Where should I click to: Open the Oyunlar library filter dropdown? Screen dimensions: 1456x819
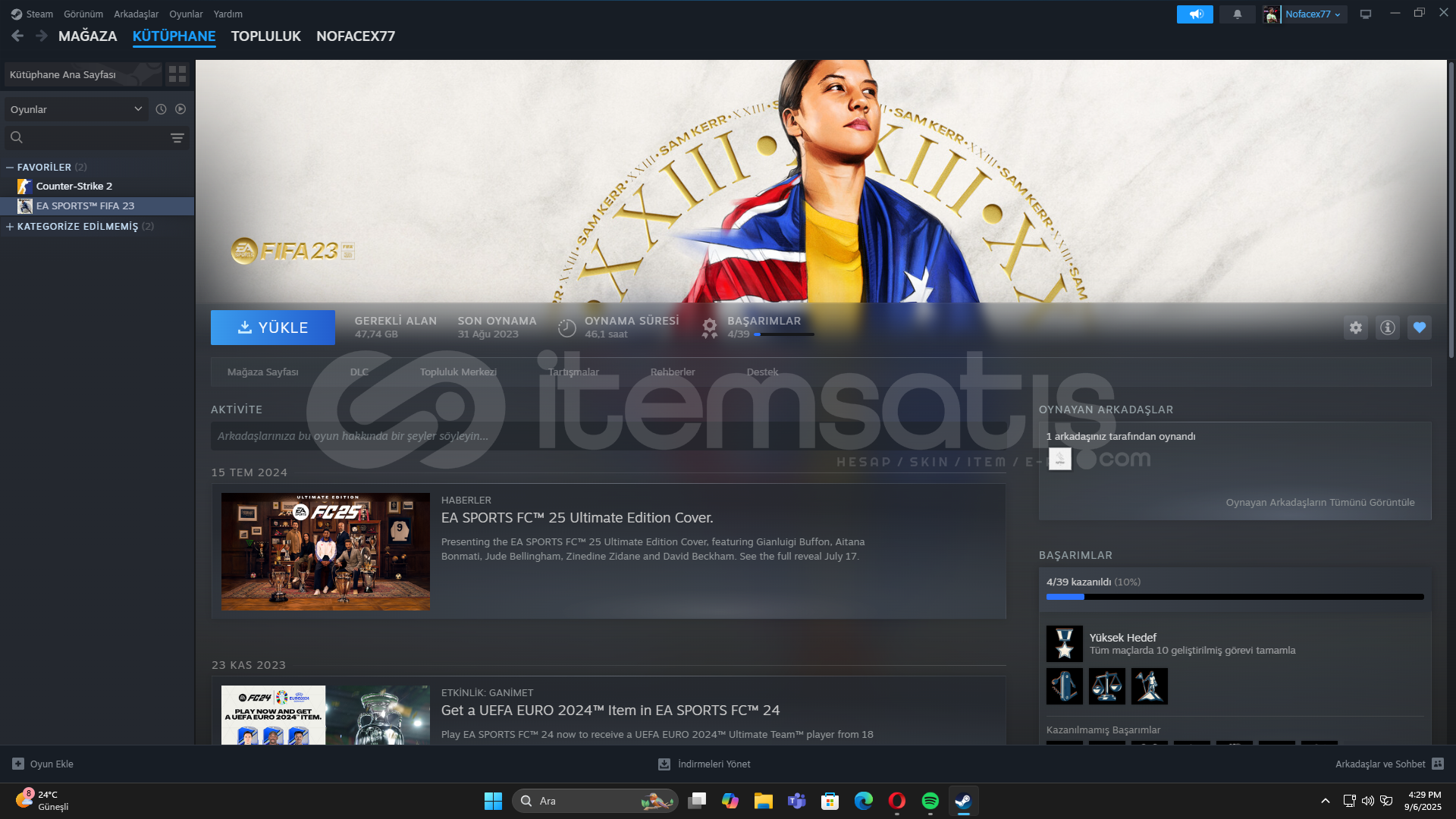(76, 109)
